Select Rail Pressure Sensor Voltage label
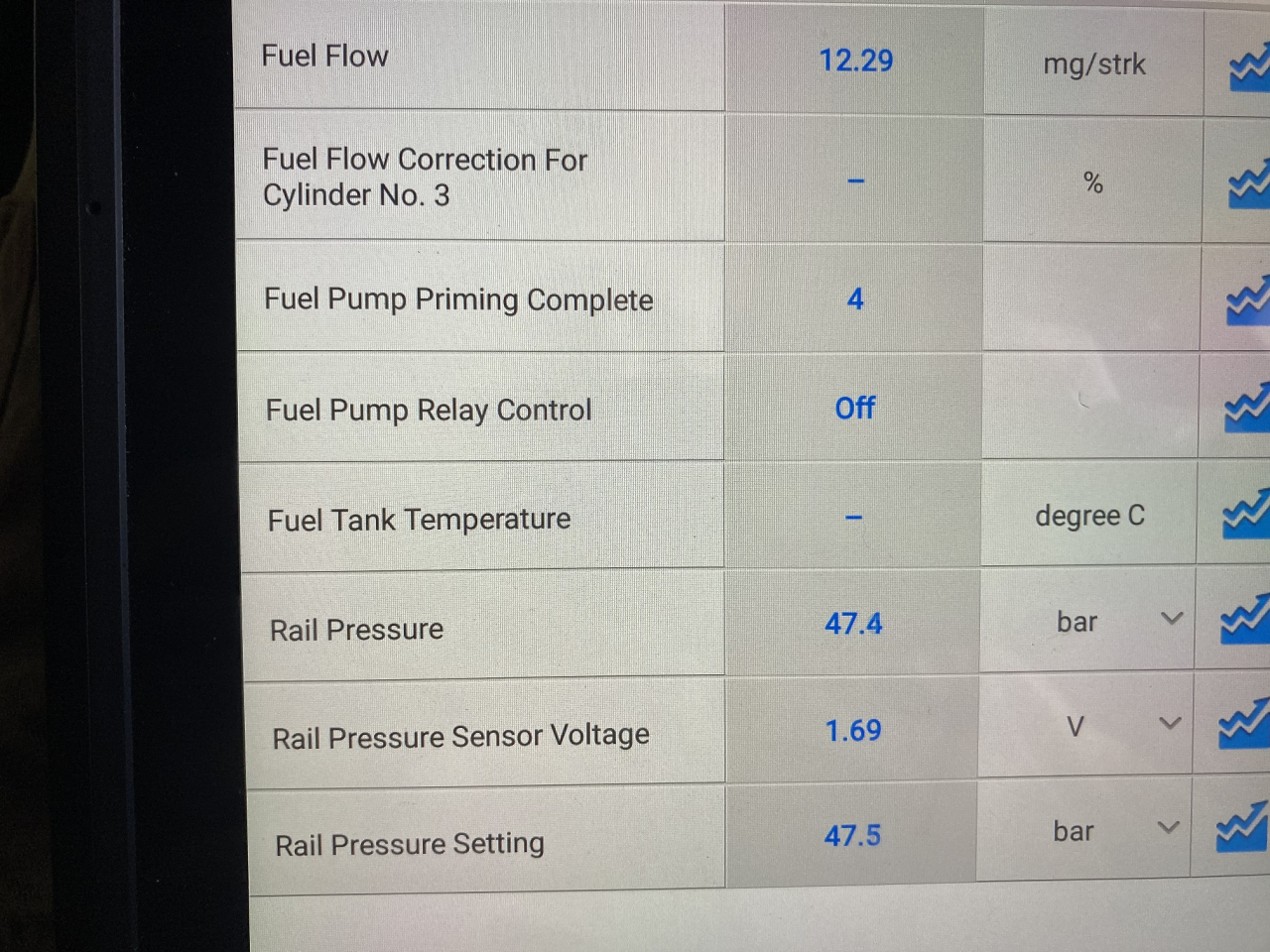This screenshot has height=952, width=1270. point(461,736)
